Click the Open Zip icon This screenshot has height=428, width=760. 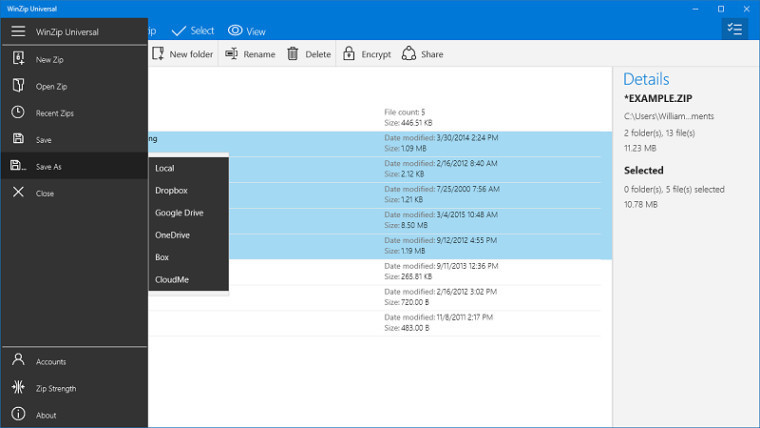(18, 85)
